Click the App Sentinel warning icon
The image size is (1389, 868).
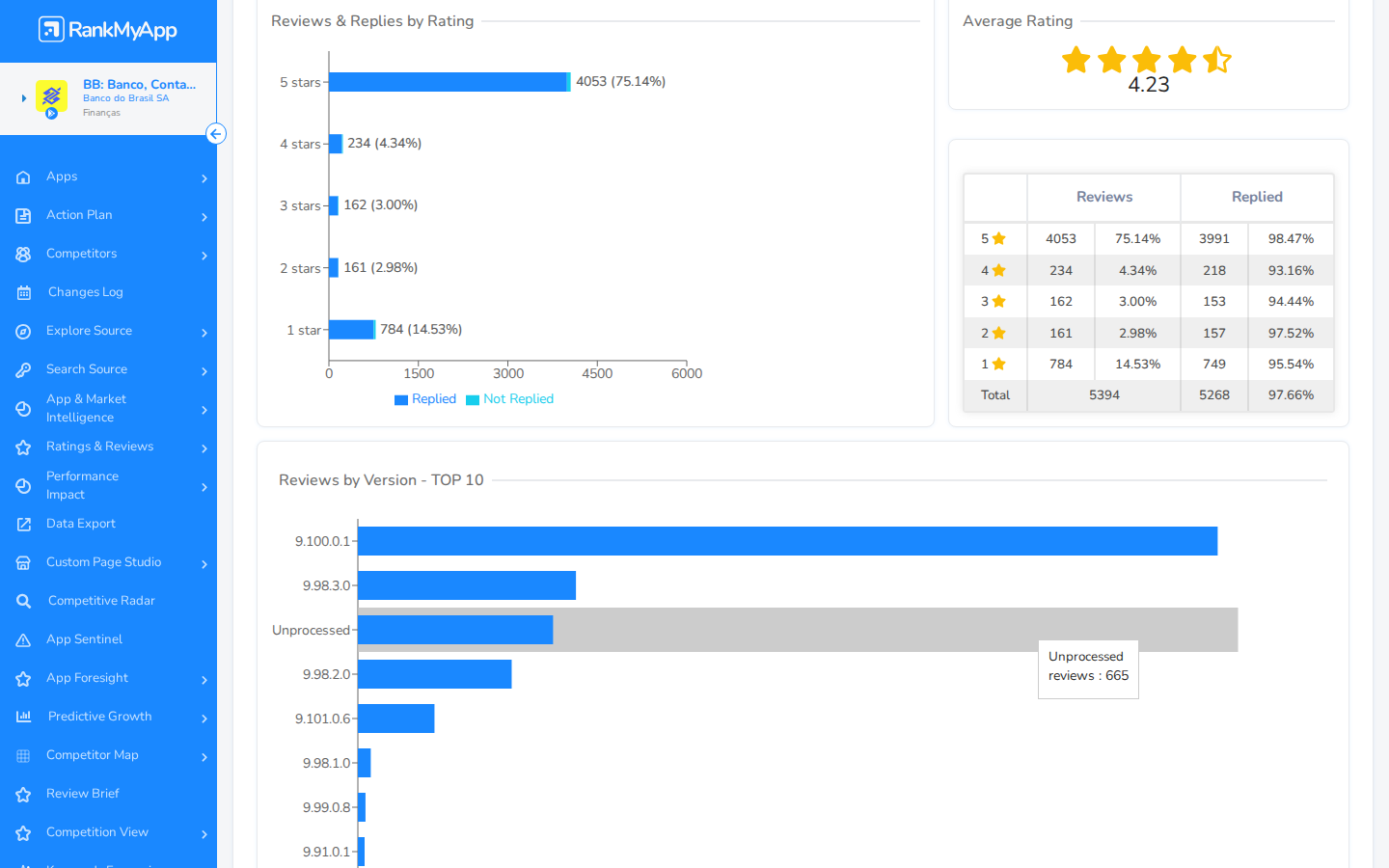point(23,640)
